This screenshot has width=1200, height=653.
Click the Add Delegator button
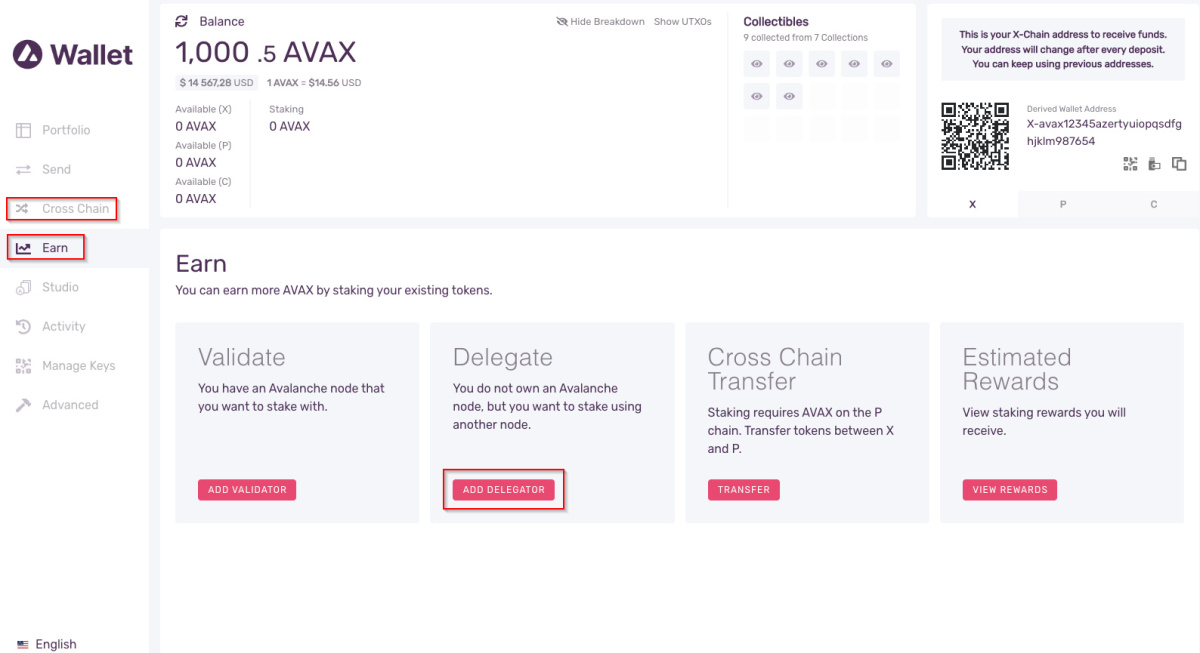point(504,490)
